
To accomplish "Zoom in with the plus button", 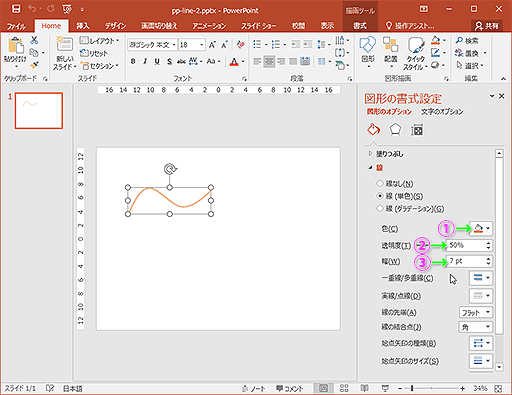I will 462,388.
